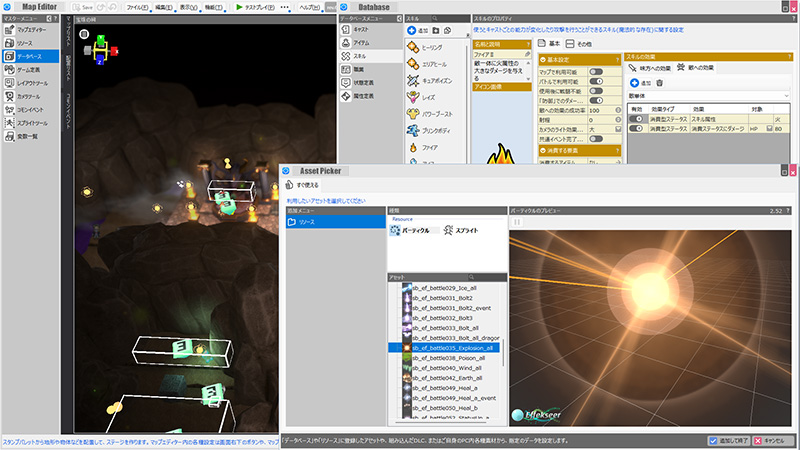The width and height of the screenshot is (800, 450).
Task: Toggle the マップで利用可能 switch
Action: pyautogui.click(x=595, y=72)
